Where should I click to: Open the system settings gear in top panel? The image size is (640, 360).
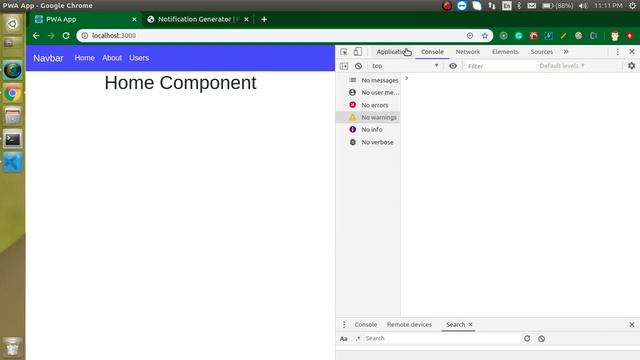[x=632, y=6]
